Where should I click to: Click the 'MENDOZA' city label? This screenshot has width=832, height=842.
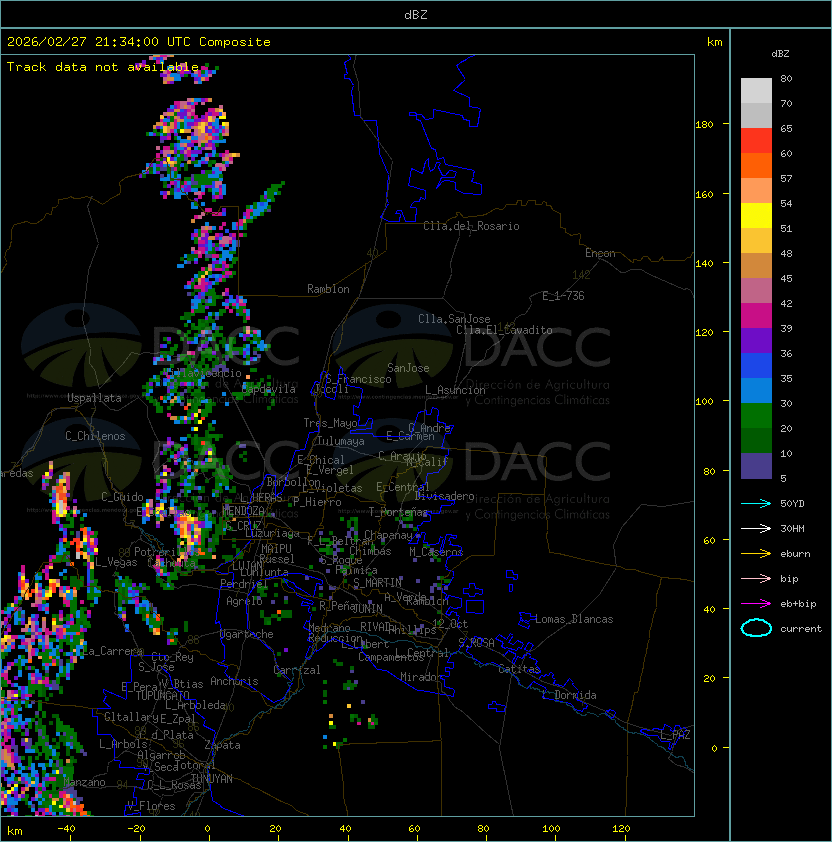tap(243, 510)
